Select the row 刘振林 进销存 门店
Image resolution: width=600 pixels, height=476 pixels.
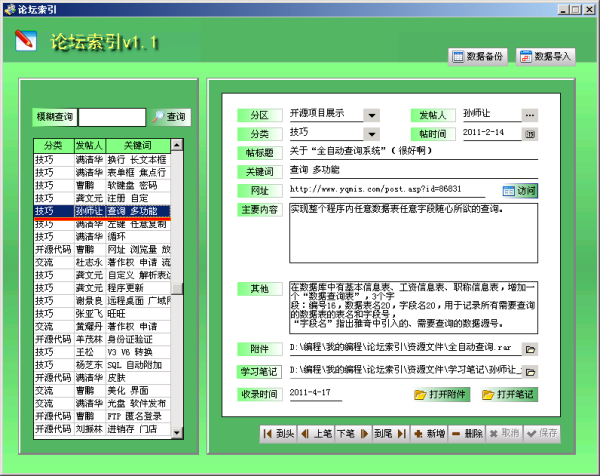pos(102,429)
